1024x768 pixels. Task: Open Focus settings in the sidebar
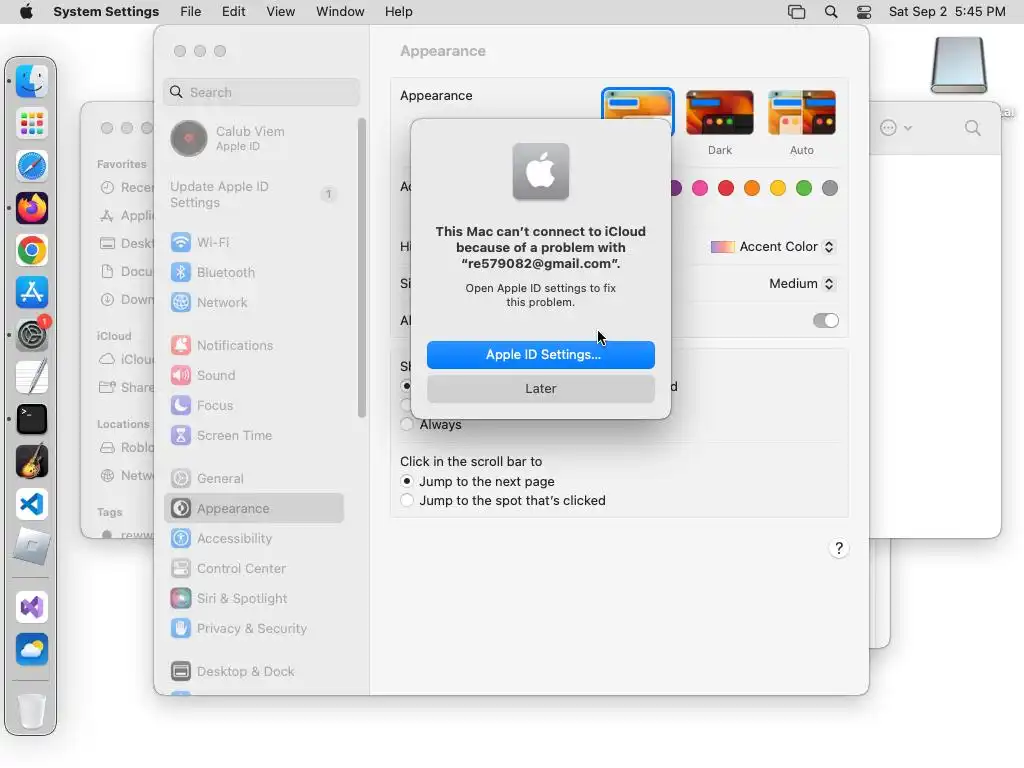(x=253, y=406)
